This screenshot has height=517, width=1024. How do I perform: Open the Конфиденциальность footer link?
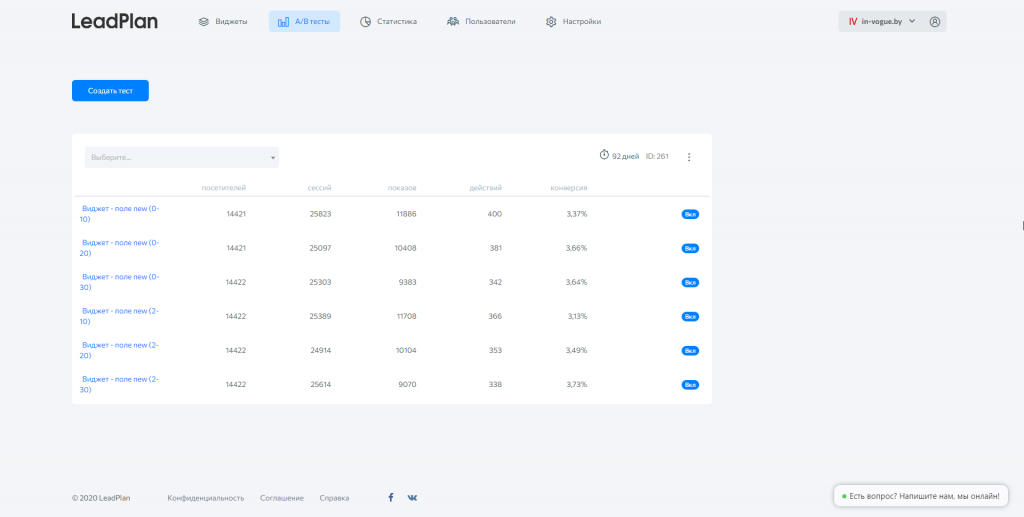[206, 497]
